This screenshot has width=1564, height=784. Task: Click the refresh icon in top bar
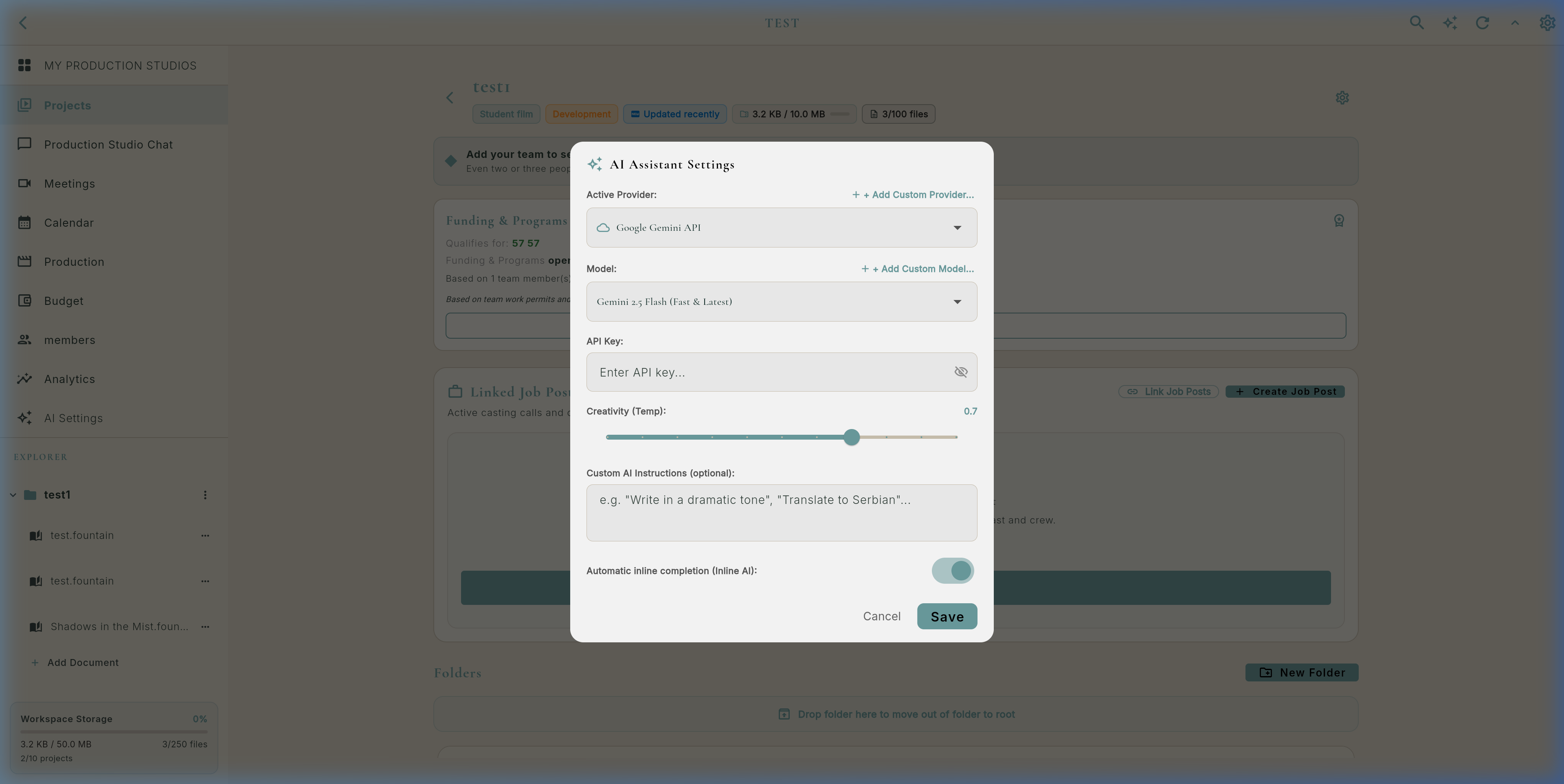click(x=1482, y=22)
